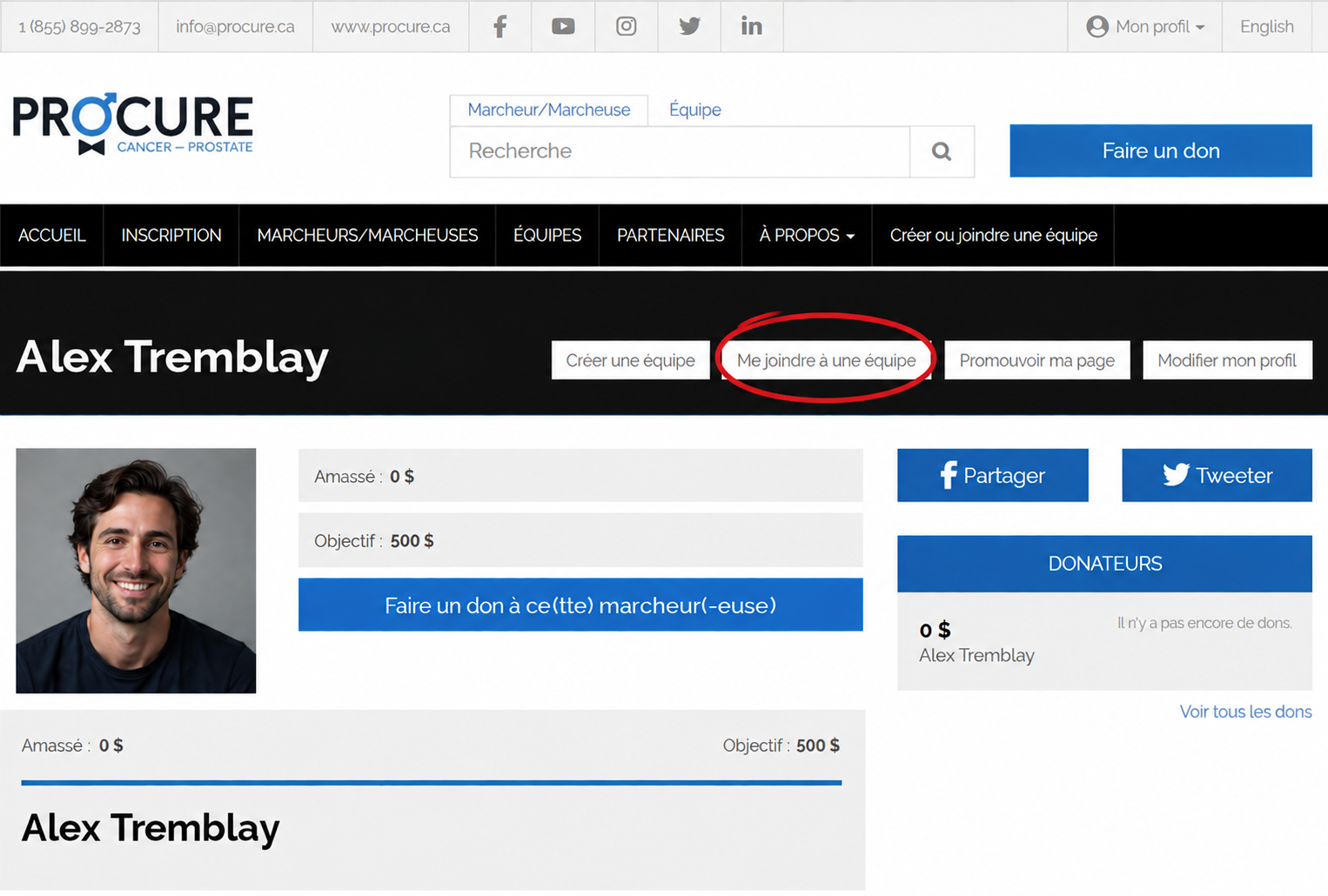Select the Marcheur/Marcheuse search tab

click(549, 110)
